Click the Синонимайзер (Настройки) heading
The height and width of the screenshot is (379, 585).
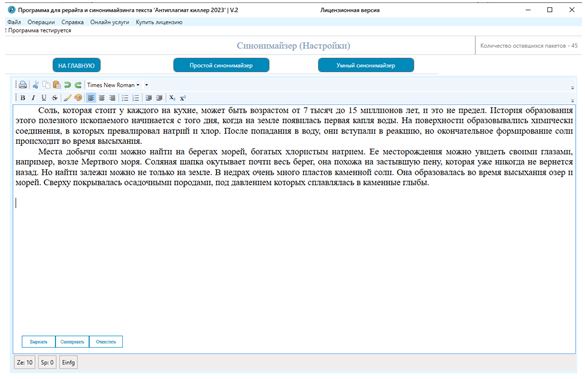click(293, 46)
